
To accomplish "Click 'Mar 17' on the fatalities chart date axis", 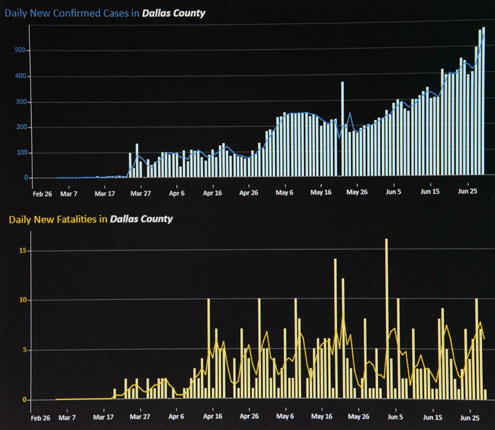I will point(103,417).
